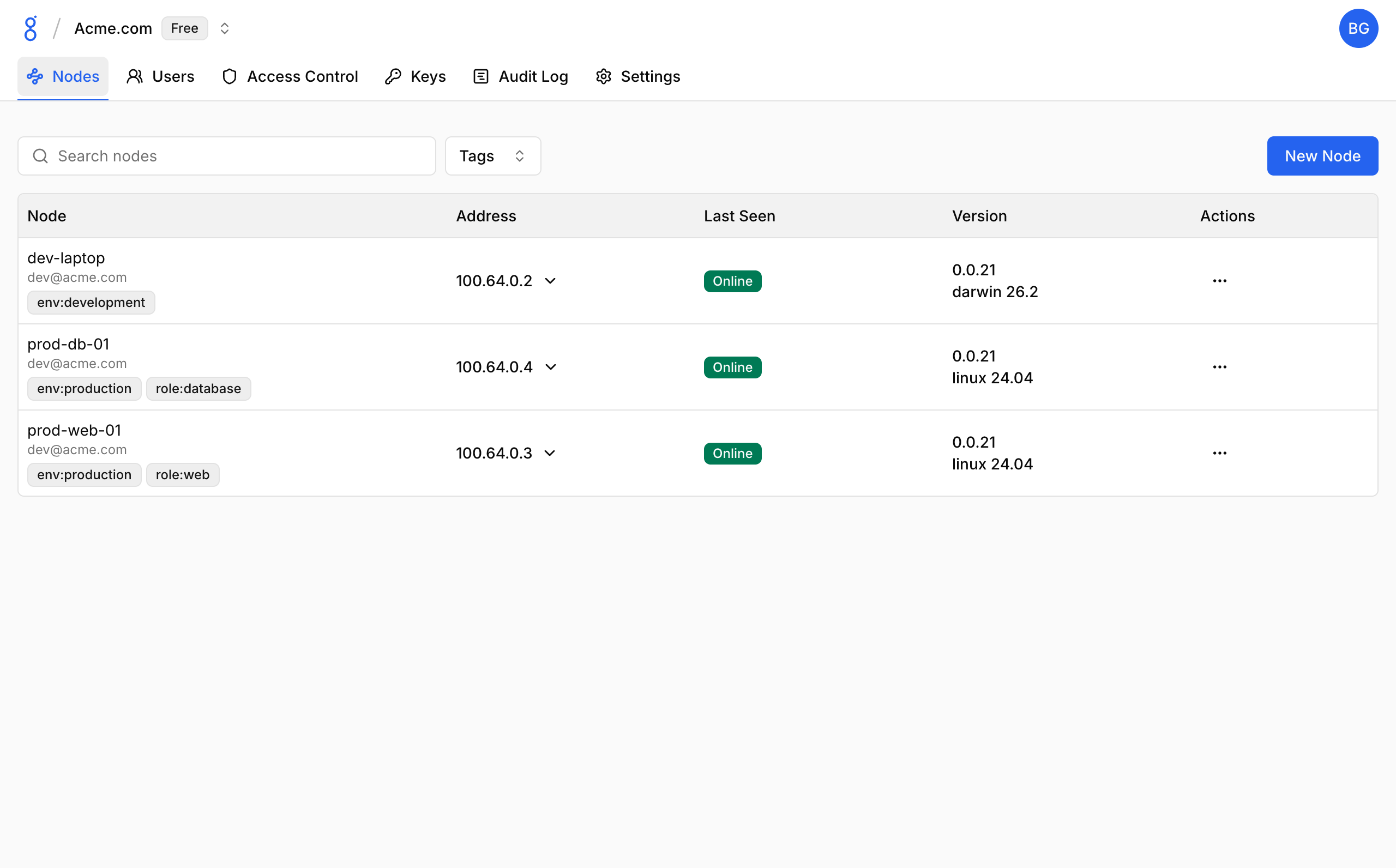Expand address list for 100.64.0.3
The width and height of the screenshot is (1396, 868).
550,453
